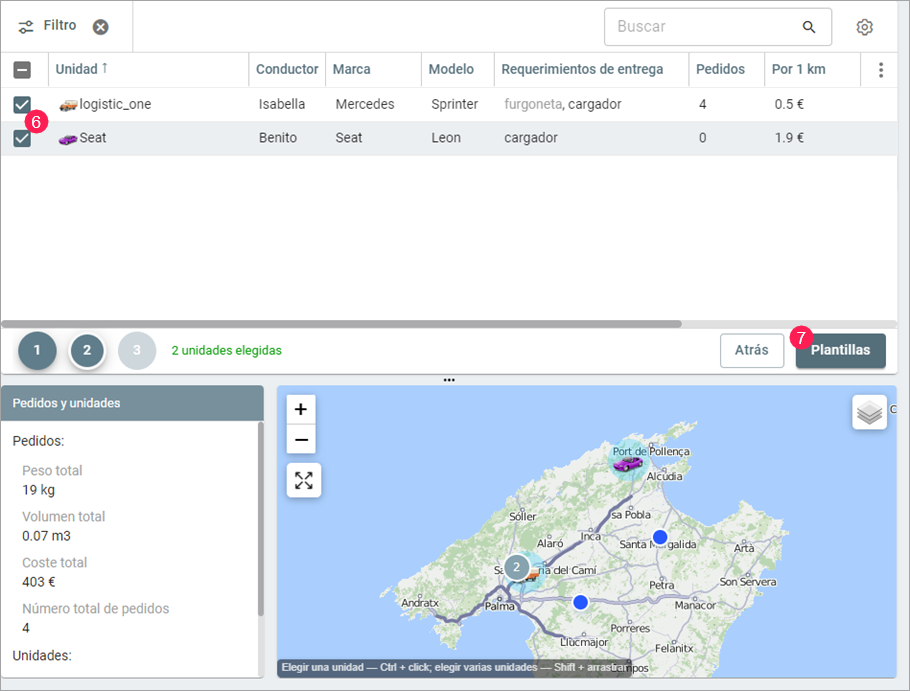The image size is (910, 691).
Task: Click the Atrás button
Action: pos(751,351)
